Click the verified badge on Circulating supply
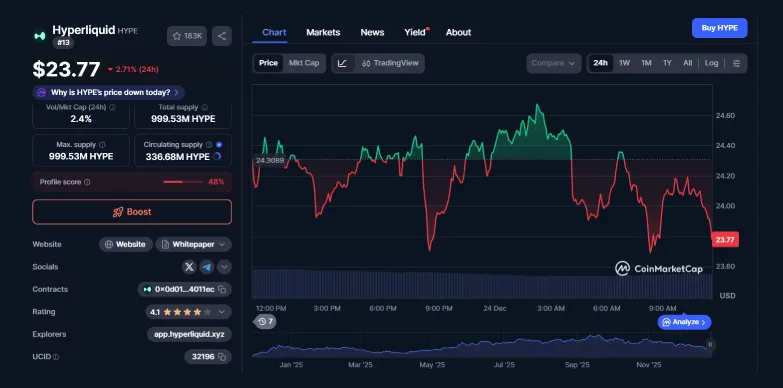This screenshot has width=783, height=388. pyautogui.click(x=219, y=145)
